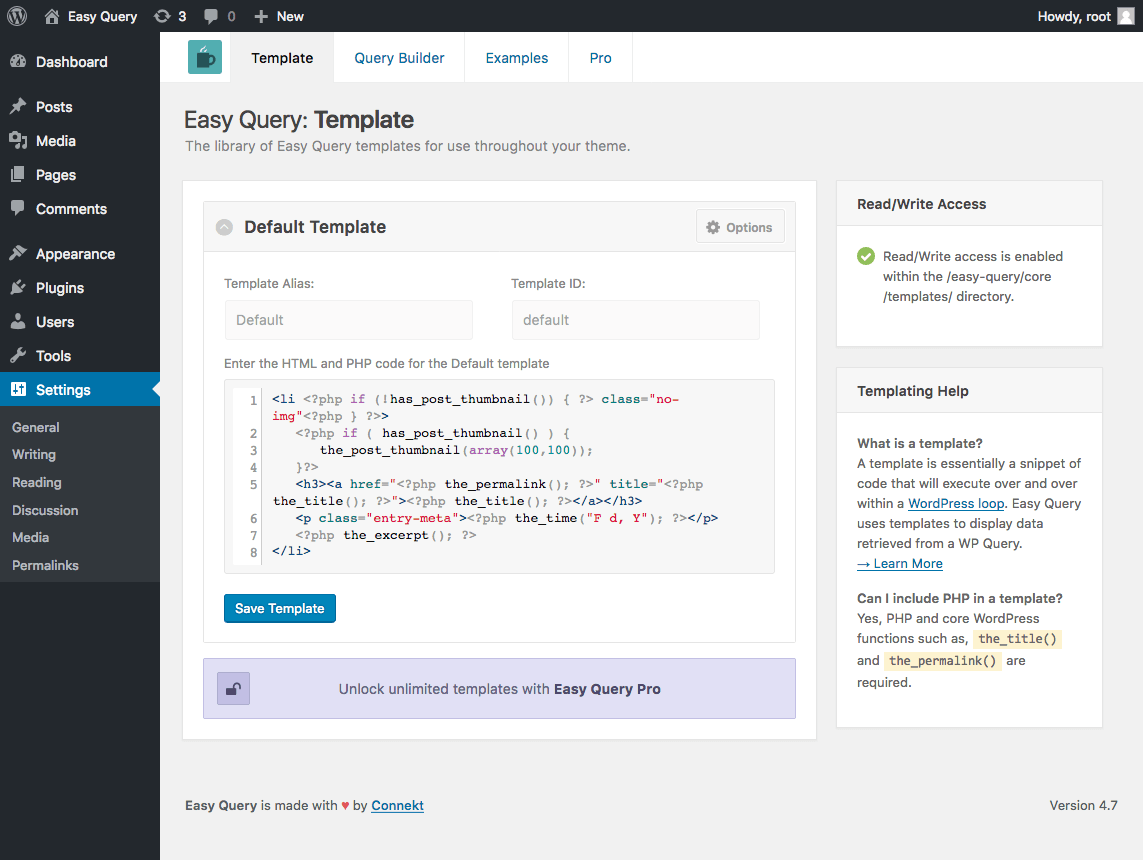Click the New plus icon

click(x=261, y=16)
